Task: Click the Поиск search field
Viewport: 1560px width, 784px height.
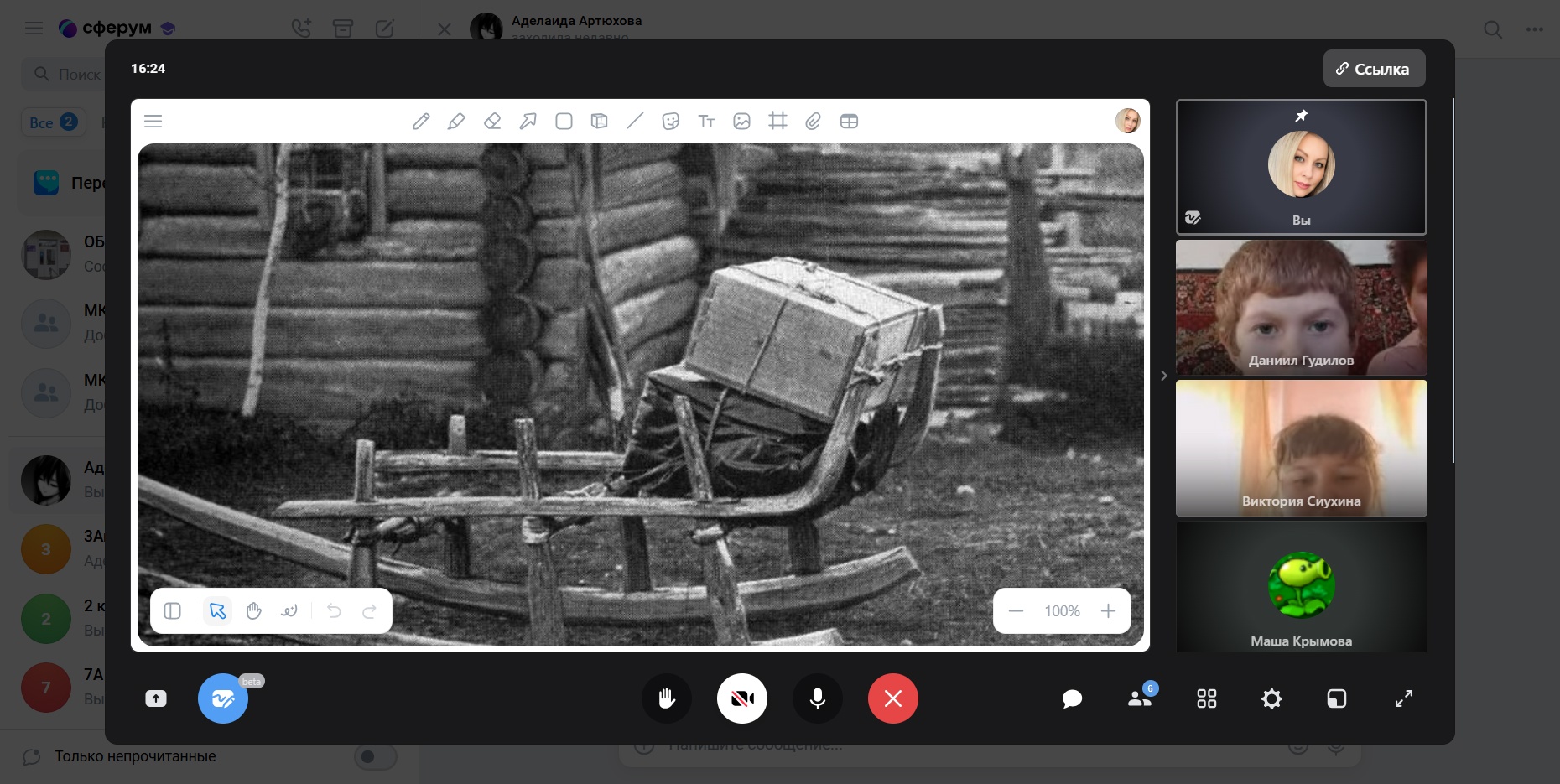Action: pos(63,75)
